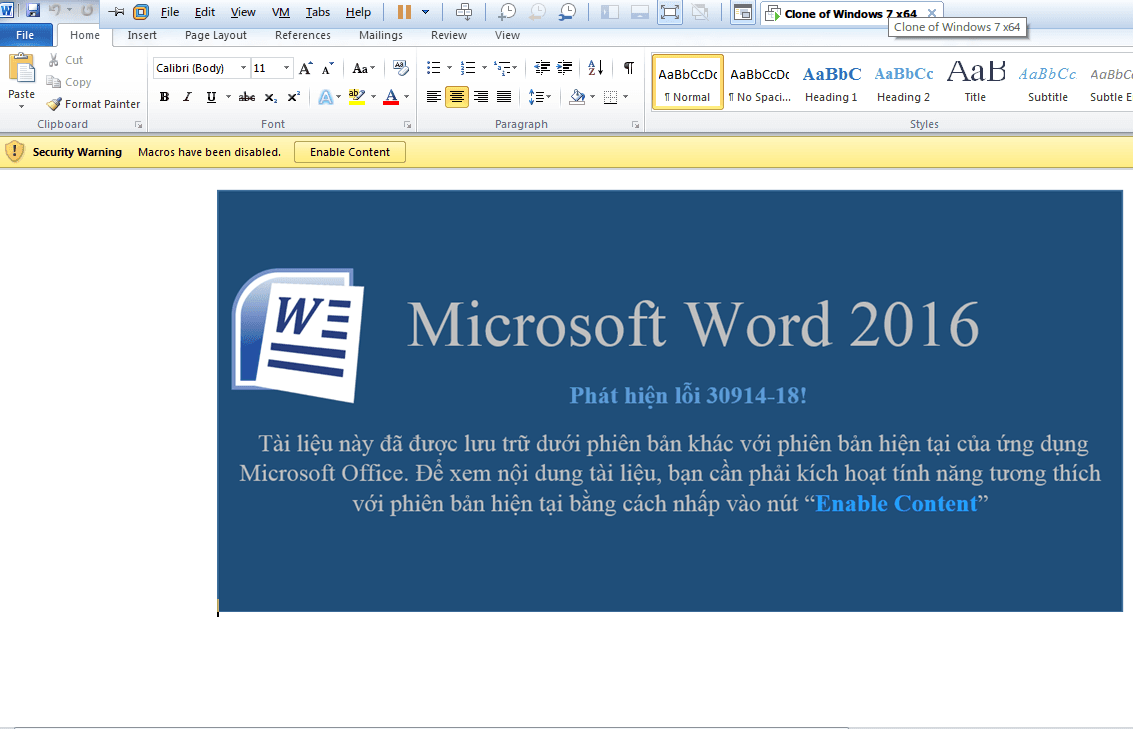Apply the Heading 1 style
Viewport: 1133px width, 729px height.
click(832, 82)
